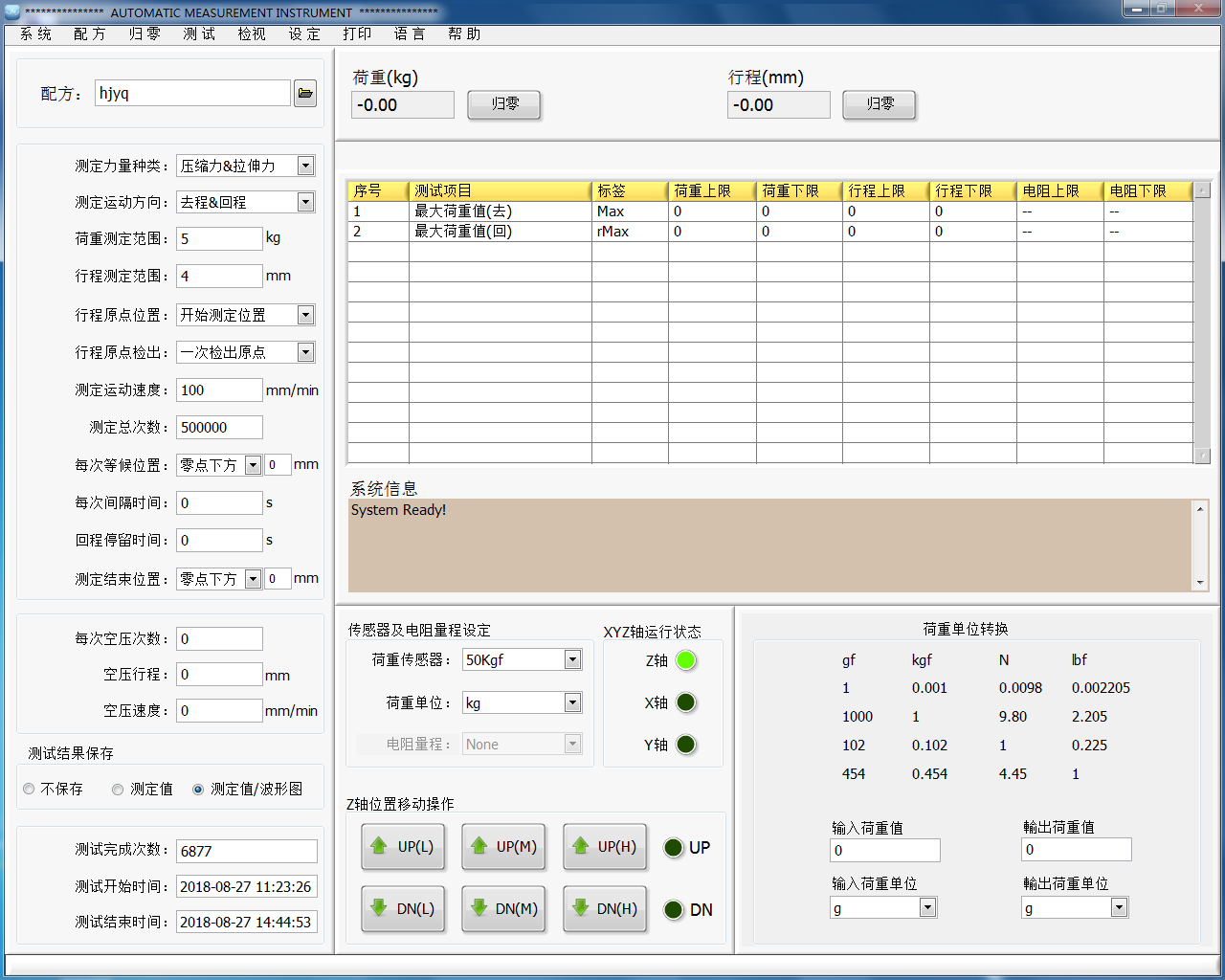The width and height of the screenshot is (1225, 980).
Task: Open the 打印 menu
Action: pos(358,33)
